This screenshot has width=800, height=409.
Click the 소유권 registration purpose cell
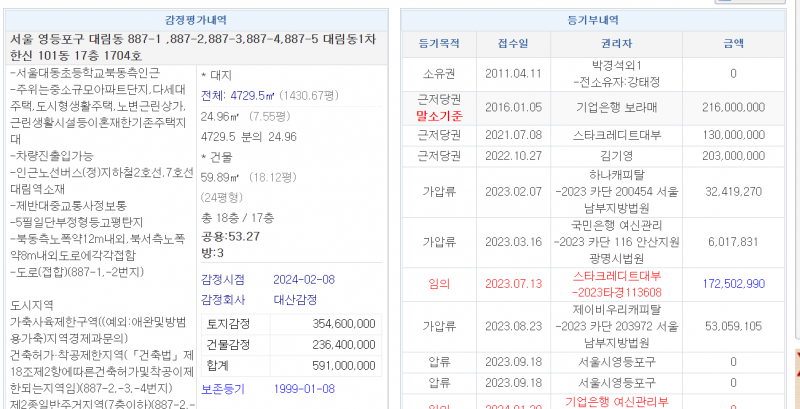pyautogui.click(x=441, y=73)
